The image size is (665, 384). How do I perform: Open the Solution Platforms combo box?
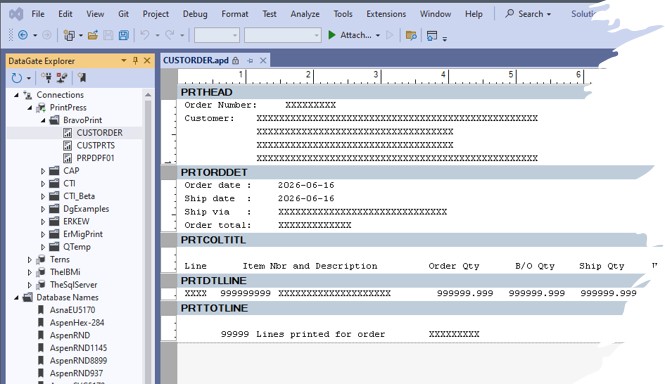282,35
